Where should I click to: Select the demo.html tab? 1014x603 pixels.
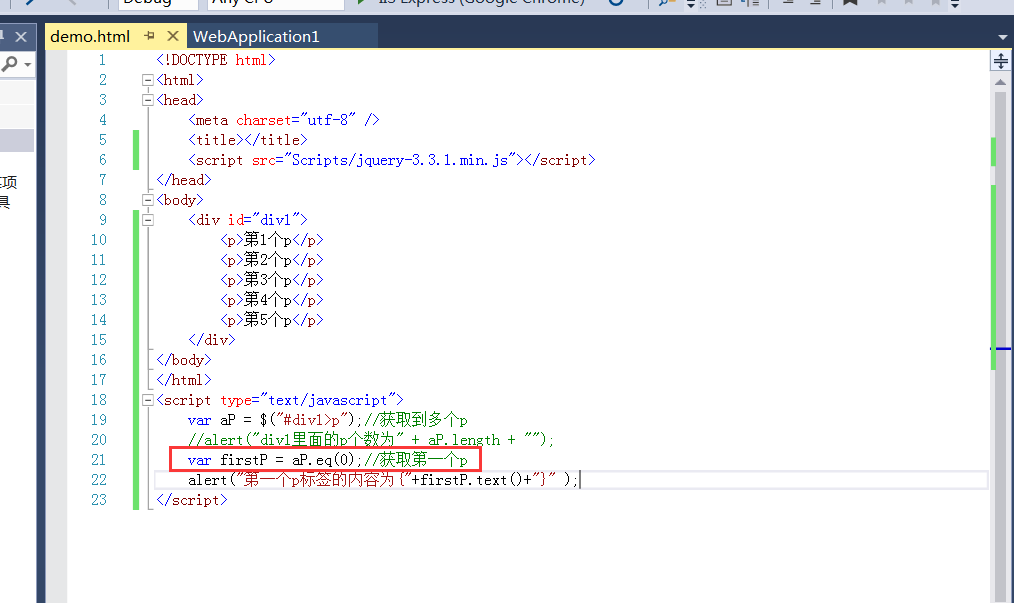pyautogui.click(x=90, y=35)
